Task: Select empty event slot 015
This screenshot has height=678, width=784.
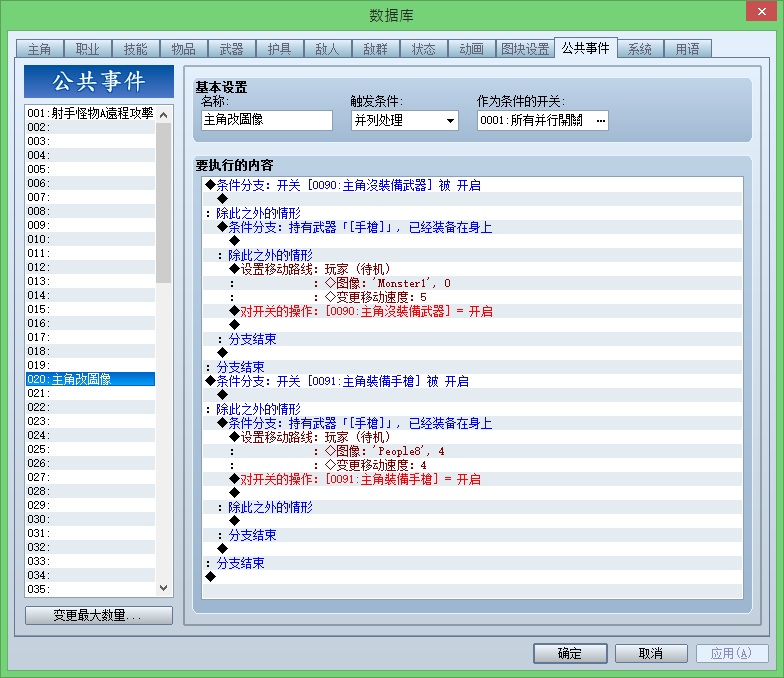Action: coord(90,309)
